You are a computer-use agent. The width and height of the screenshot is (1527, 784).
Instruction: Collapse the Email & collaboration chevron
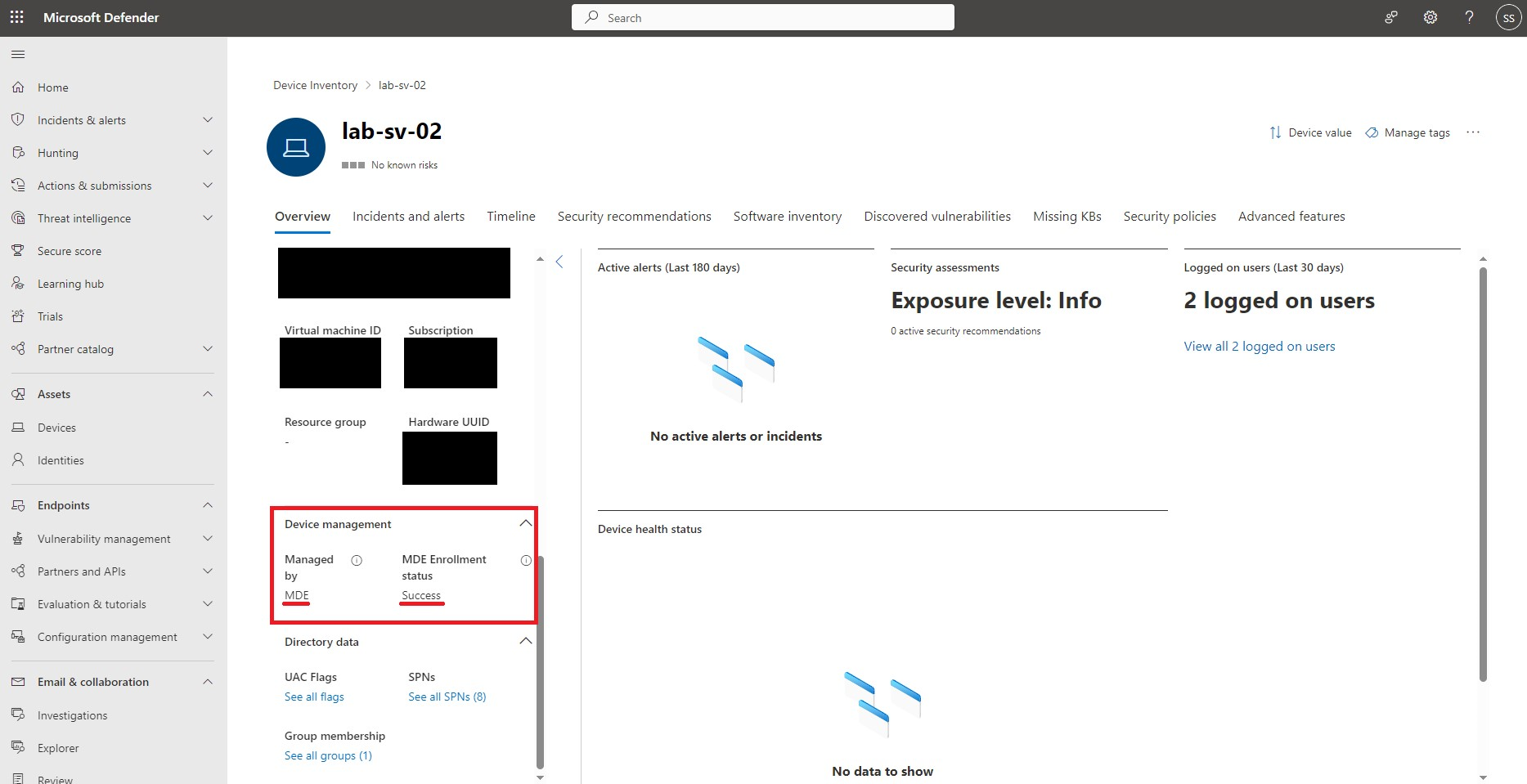pyautogui.click(x=208, y=682)
